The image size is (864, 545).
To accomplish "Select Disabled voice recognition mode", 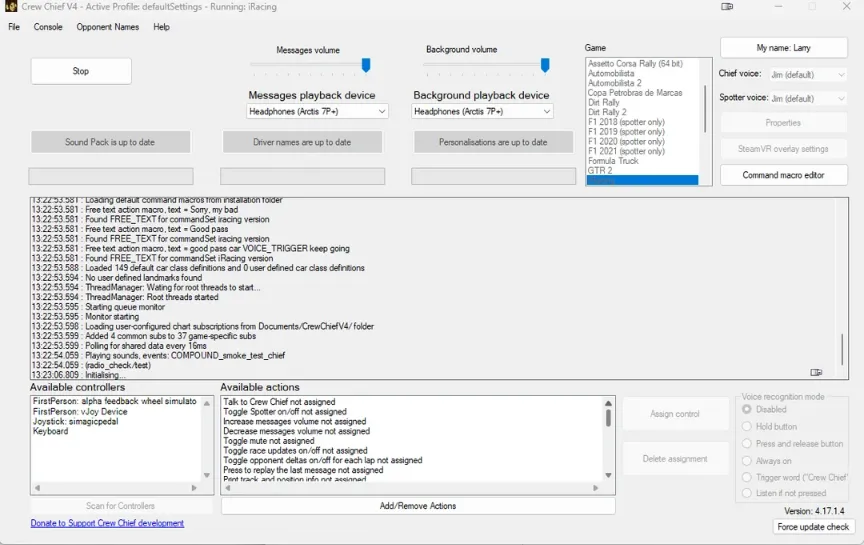I will click(x=765, y=409).
